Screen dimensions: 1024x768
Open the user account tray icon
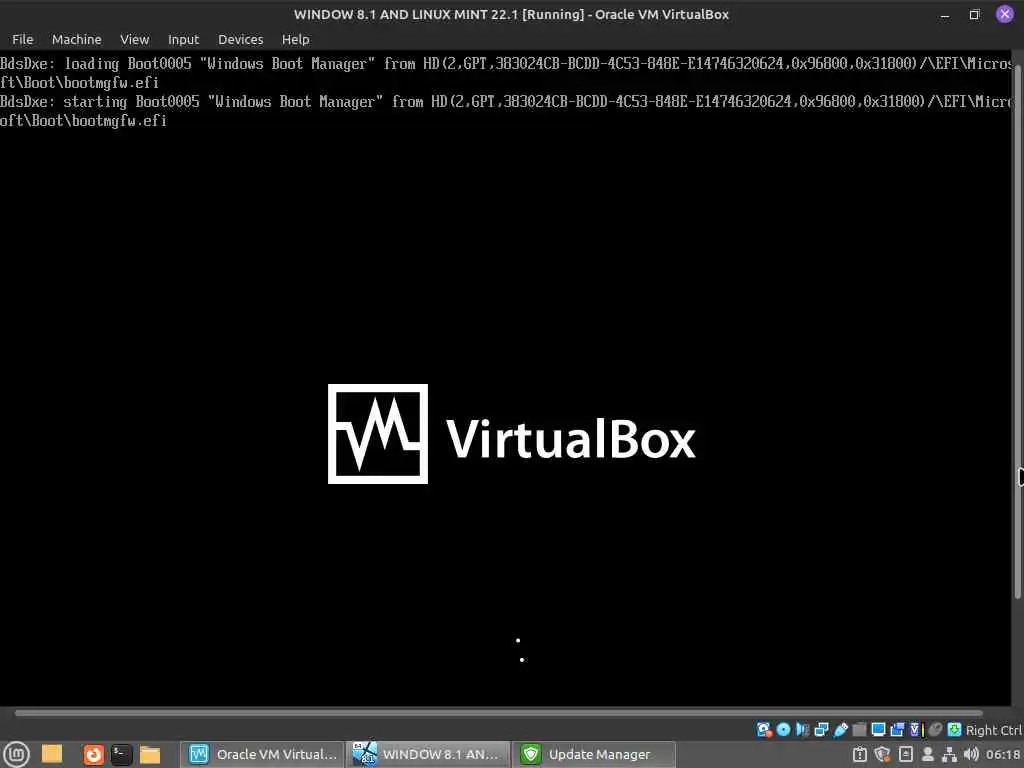coord(928,754)
